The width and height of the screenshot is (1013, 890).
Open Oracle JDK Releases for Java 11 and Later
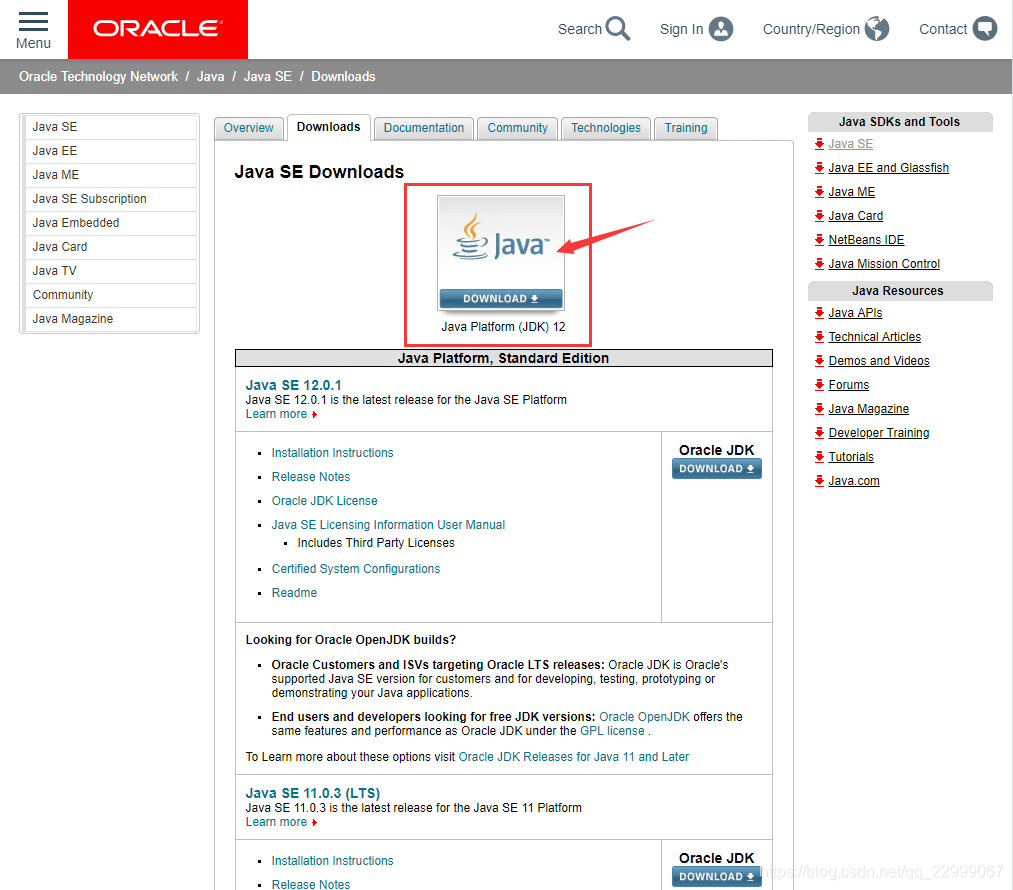pyautogui.click(x=574, y=756)
